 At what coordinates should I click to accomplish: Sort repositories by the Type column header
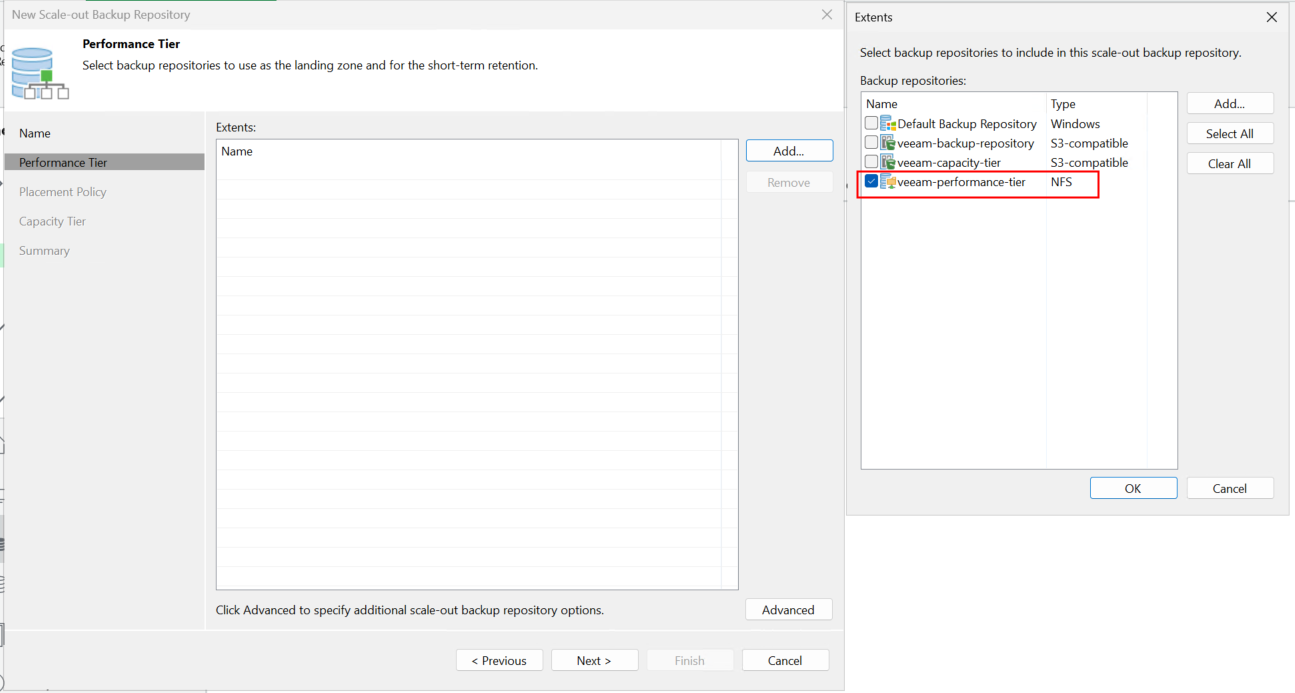(x=1097, y=104)
